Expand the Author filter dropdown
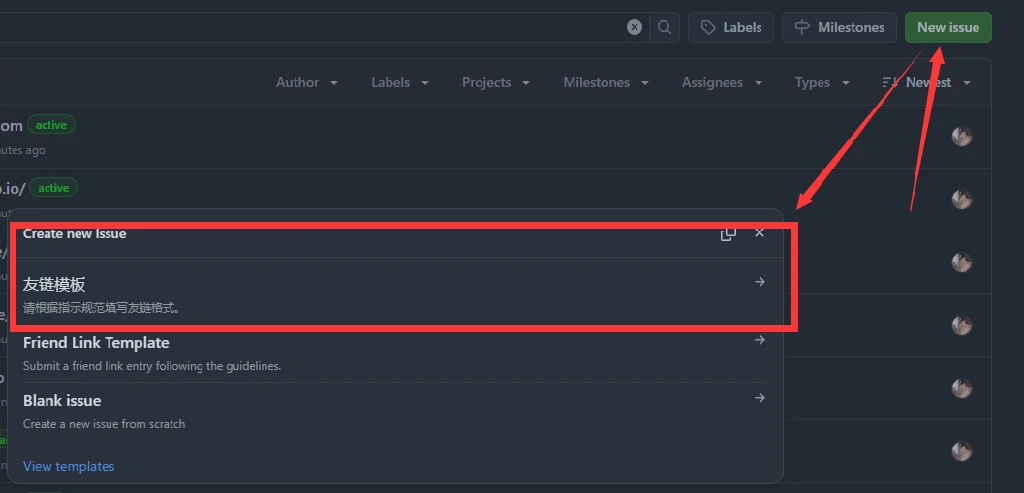Viewport: 1024px width, 493px height. click(307, 83)
